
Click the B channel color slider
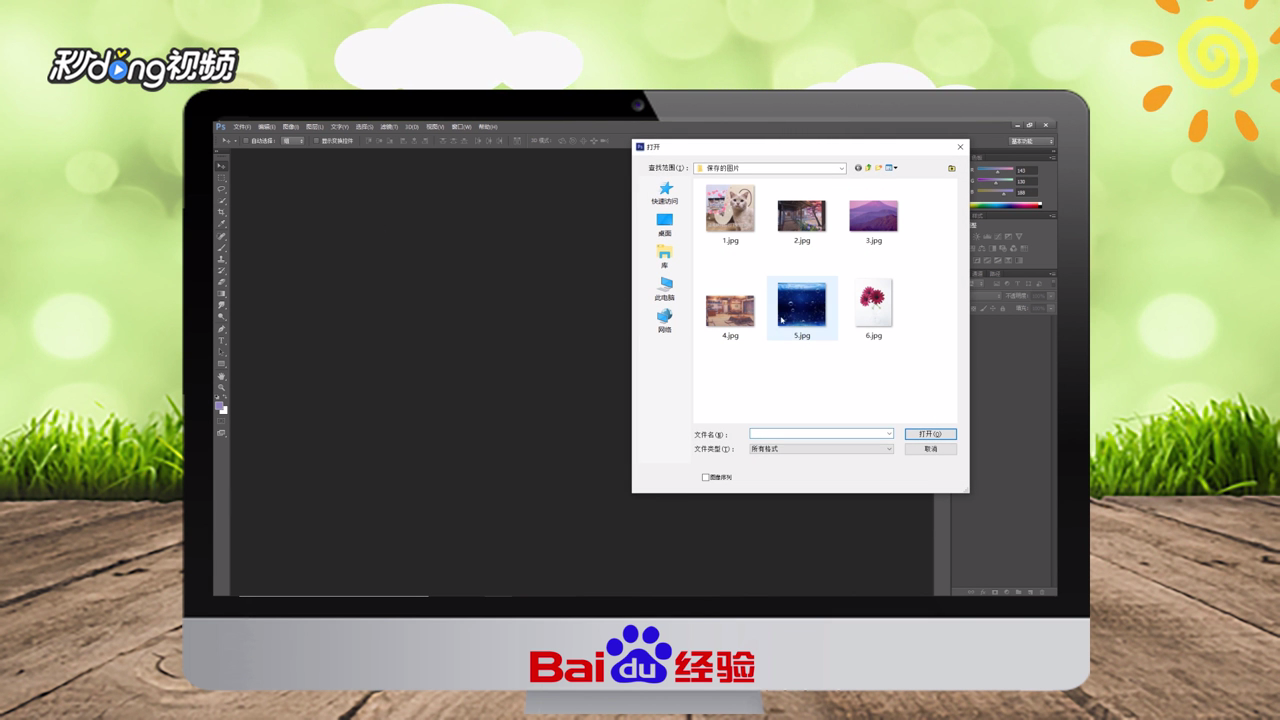pyautogui.click(x=995, y=191)
